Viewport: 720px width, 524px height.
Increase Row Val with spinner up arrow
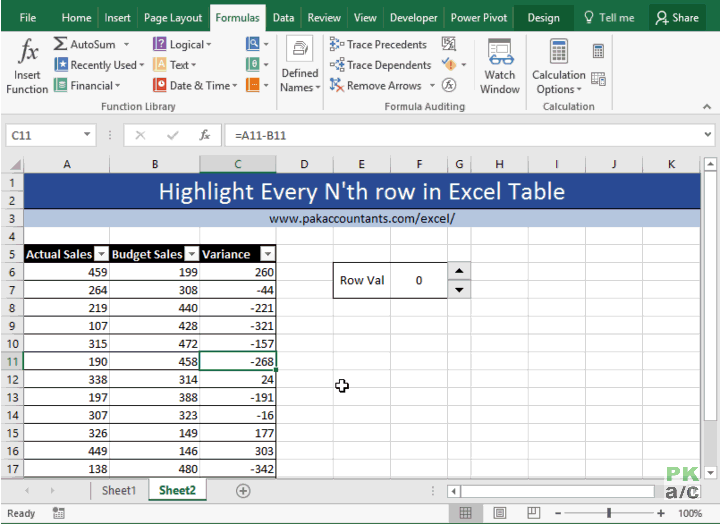coord(459,271)
